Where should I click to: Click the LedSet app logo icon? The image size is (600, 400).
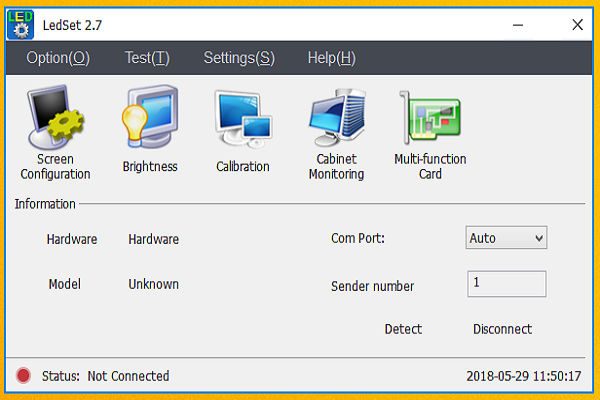[21, 25]
